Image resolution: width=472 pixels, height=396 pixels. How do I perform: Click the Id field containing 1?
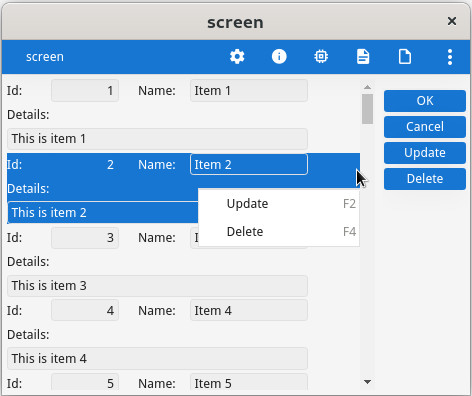click(x=85, y=91)
